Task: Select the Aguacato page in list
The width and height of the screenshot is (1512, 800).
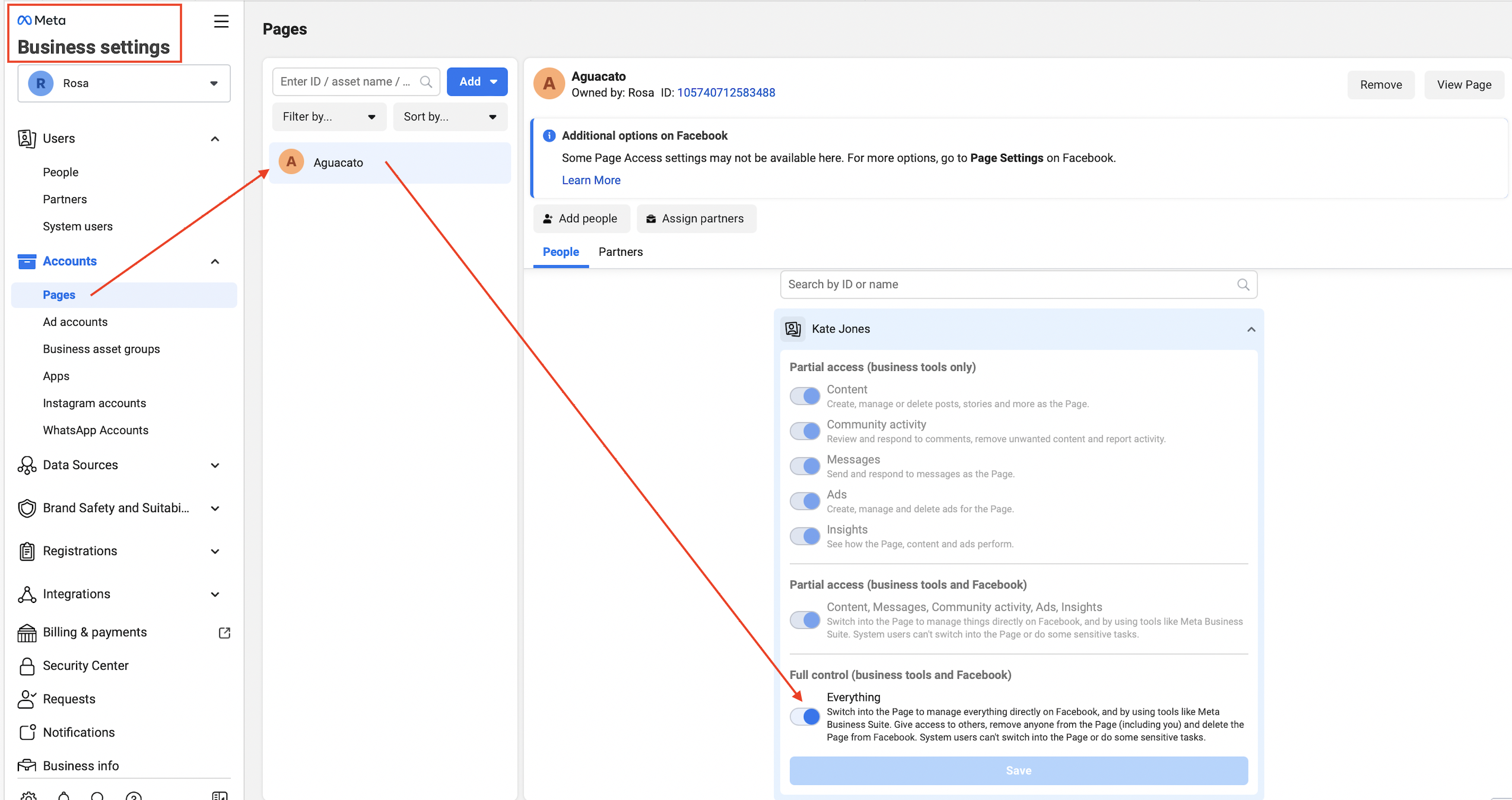Action: 390,163
